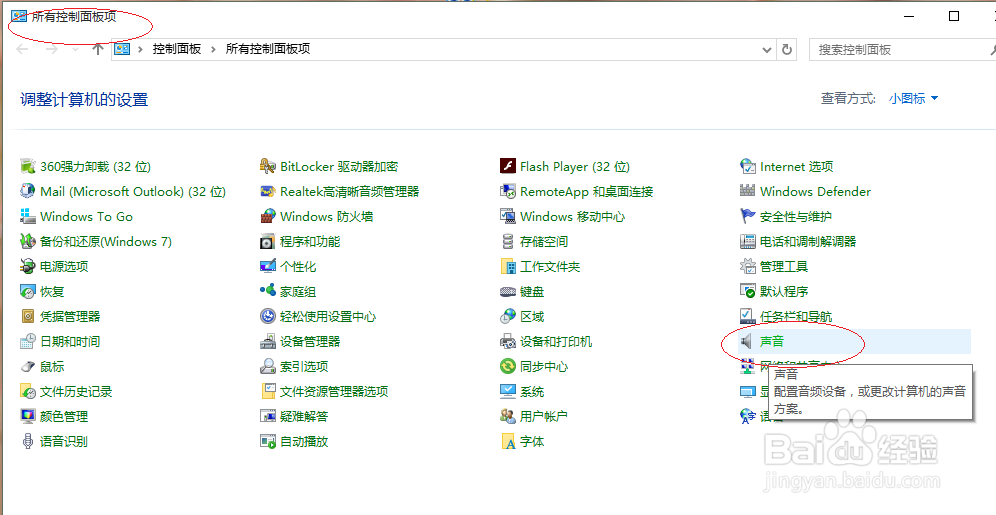Image resolution: width=996 pixels, height=515 pixels.
Task: Open the 鼠标 icon
Action: pos(27,366)
